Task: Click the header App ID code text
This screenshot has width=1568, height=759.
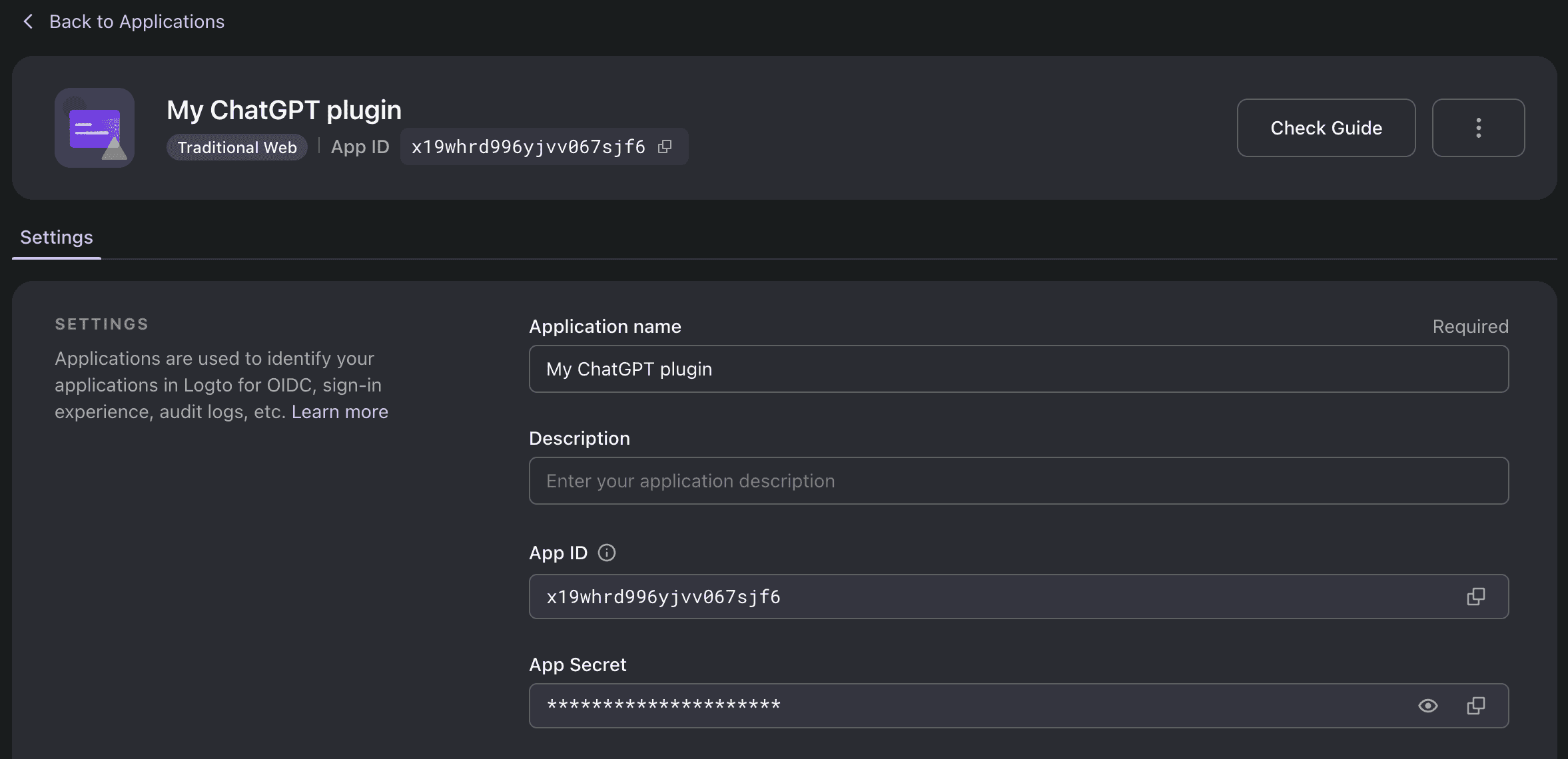Action: (x=528, y=146)
